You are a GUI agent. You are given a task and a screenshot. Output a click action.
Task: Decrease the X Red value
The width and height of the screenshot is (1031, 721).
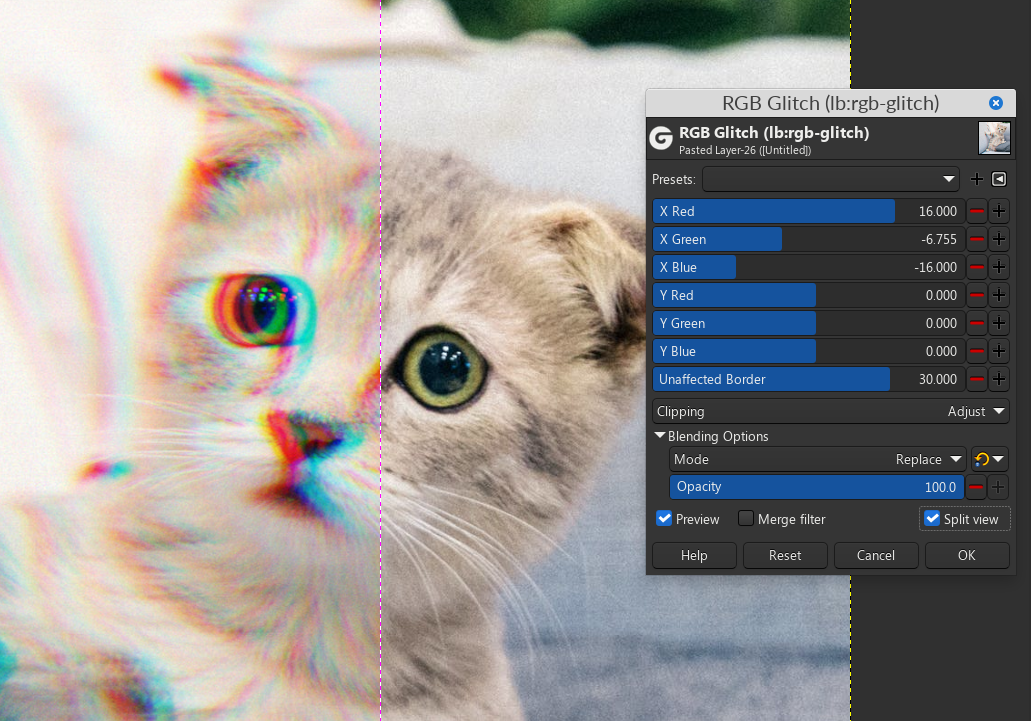pos(976,212)
